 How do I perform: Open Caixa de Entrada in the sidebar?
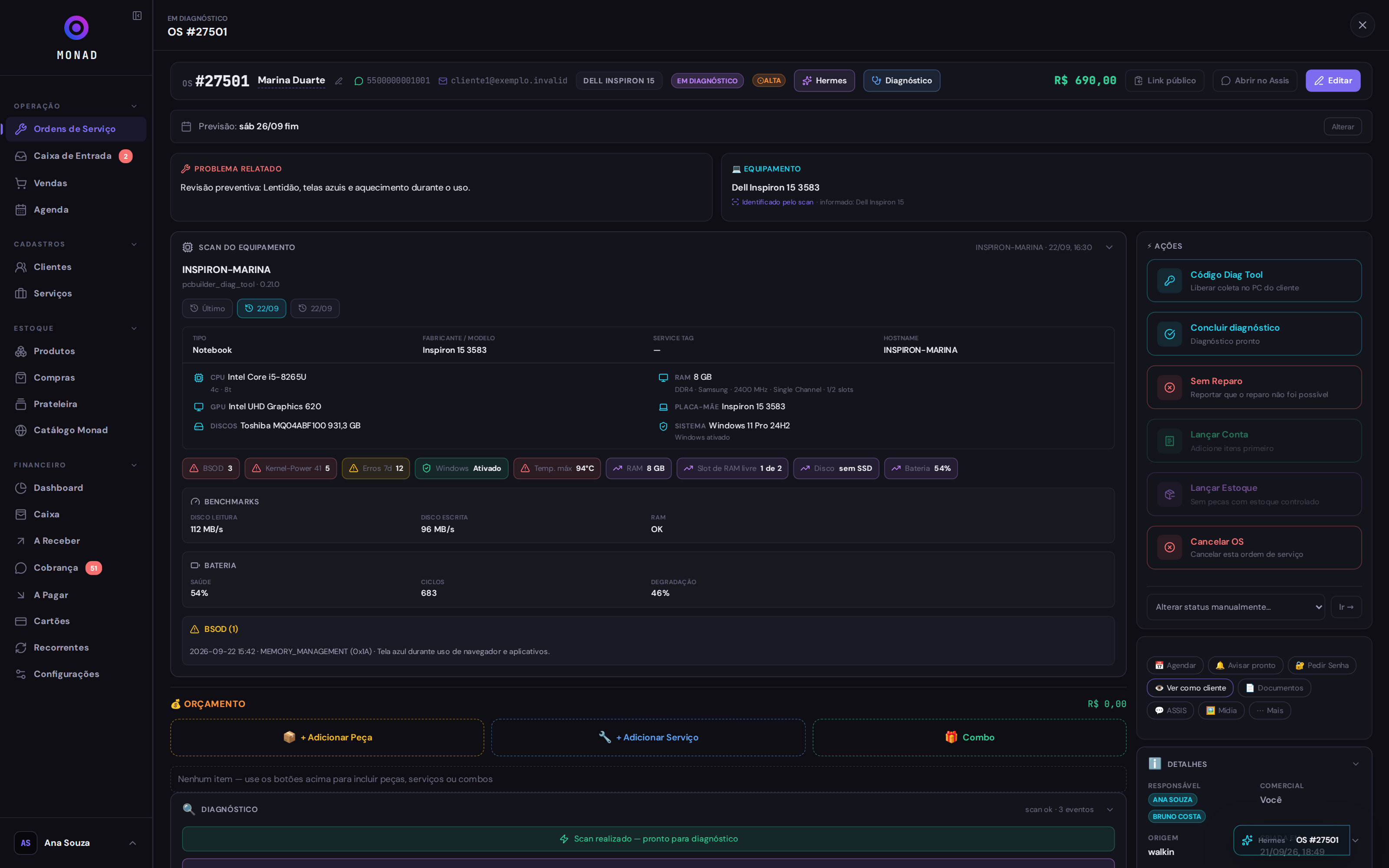coord(76,156)
